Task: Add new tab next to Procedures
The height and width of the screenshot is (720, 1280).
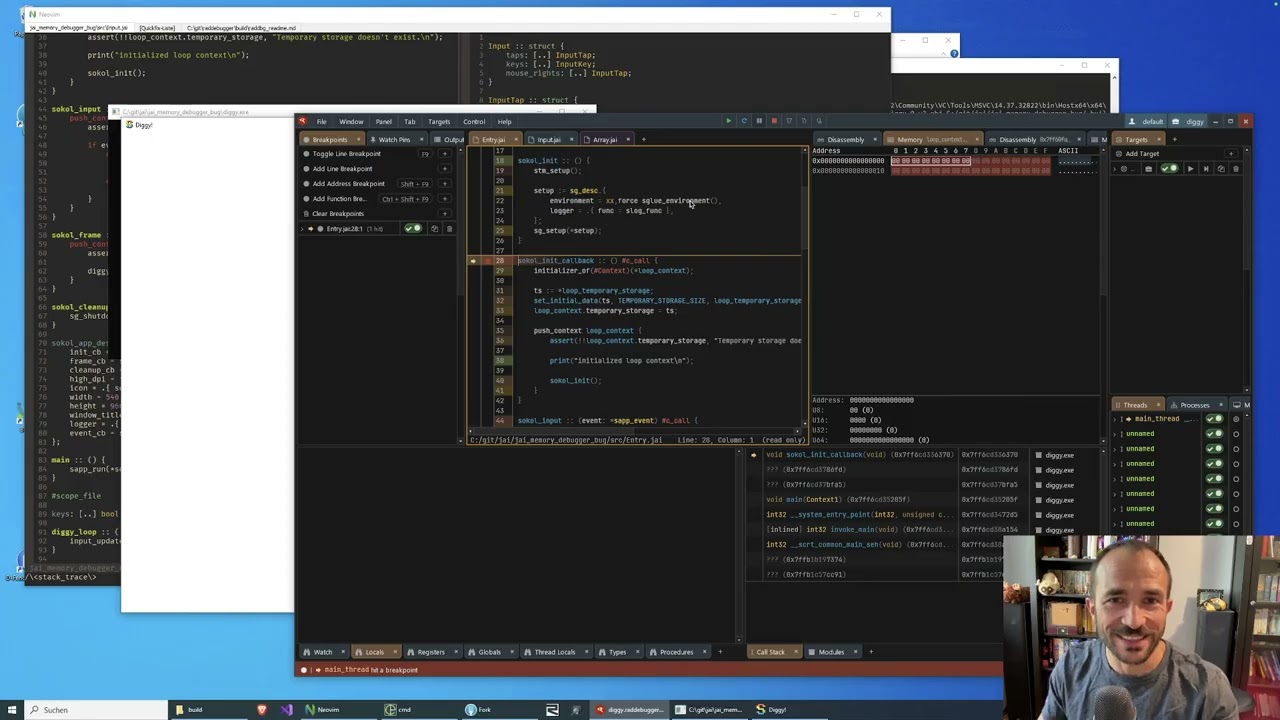Action: [x=719, y=652]
